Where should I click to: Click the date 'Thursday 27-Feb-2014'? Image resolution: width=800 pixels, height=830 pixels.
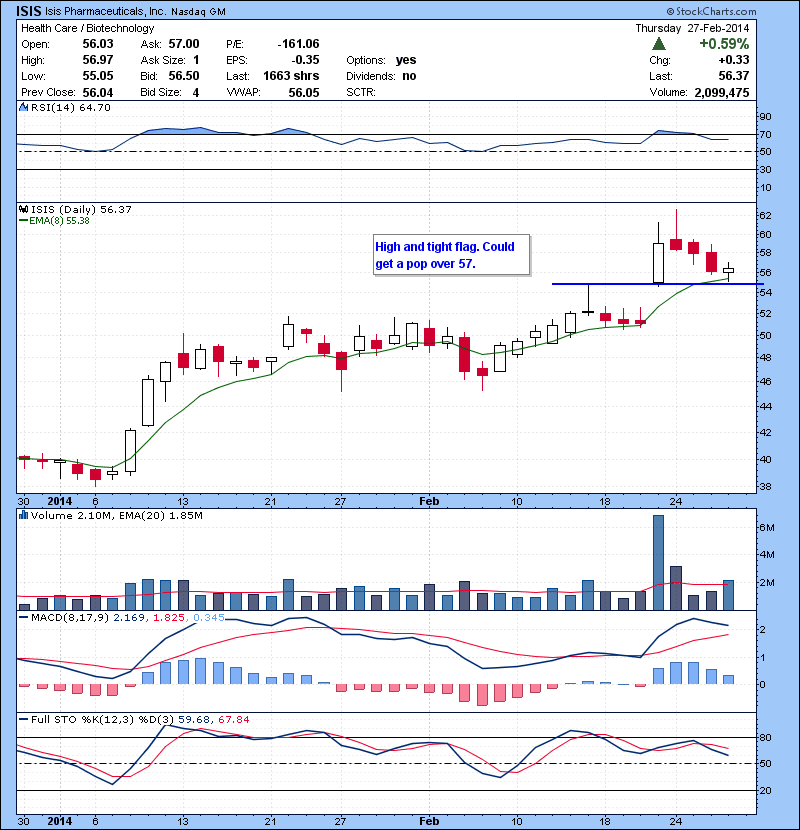(x=692, y=28)
